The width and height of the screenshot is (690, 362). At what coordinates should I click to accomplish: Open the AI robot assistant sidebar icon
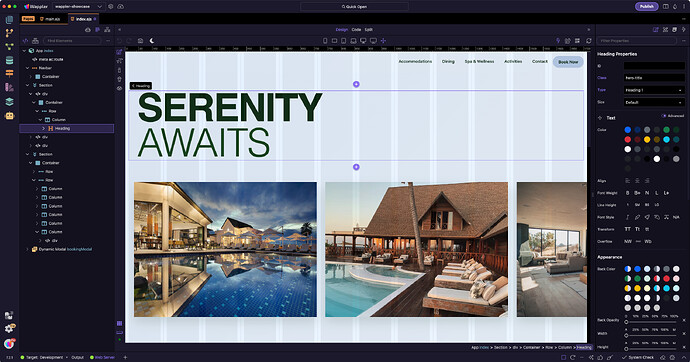[9, 116]
